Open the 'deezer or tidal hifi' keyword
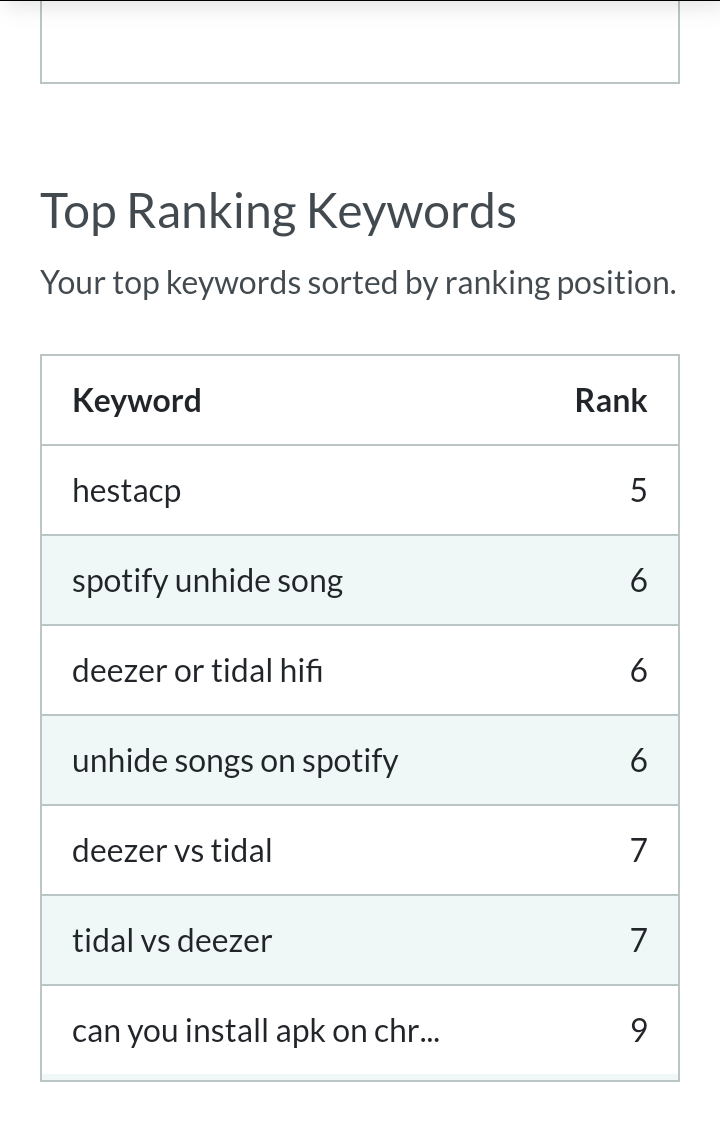 point(197,671)
